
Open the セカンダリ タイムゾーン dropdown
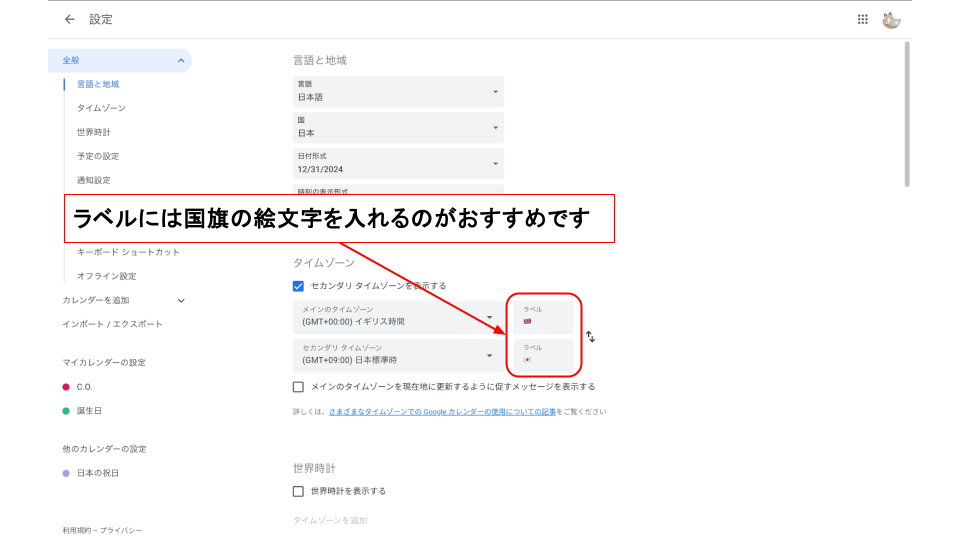point(398,355)
